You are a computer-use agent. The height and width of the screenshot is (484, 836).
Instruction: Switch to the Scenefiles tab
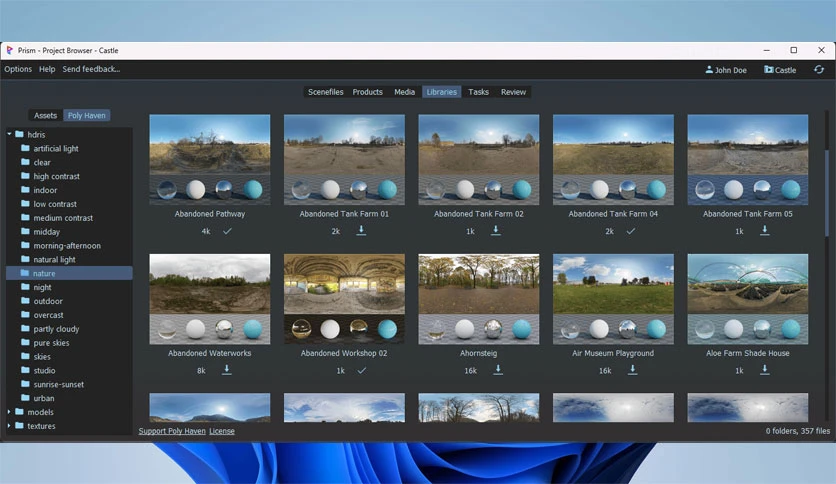click(x=325, y=92)
